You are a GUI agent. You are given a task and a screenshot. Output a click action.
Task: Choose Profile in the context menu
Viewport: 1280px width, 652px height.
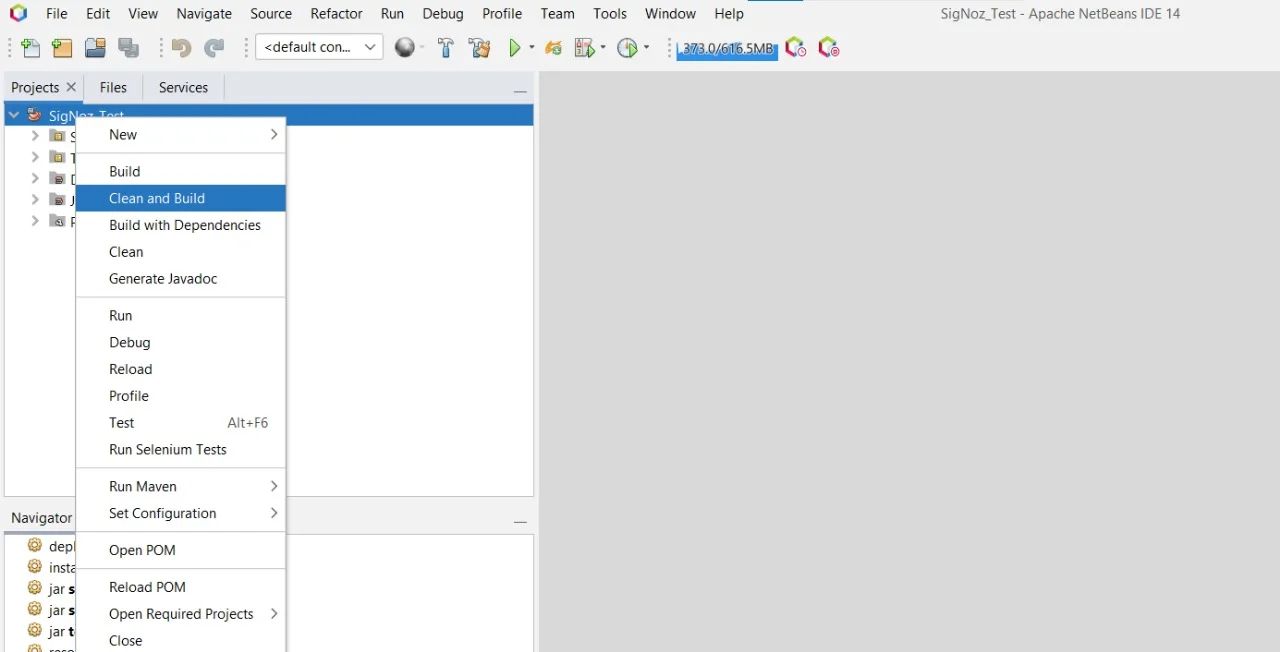[x=181, y=396]
